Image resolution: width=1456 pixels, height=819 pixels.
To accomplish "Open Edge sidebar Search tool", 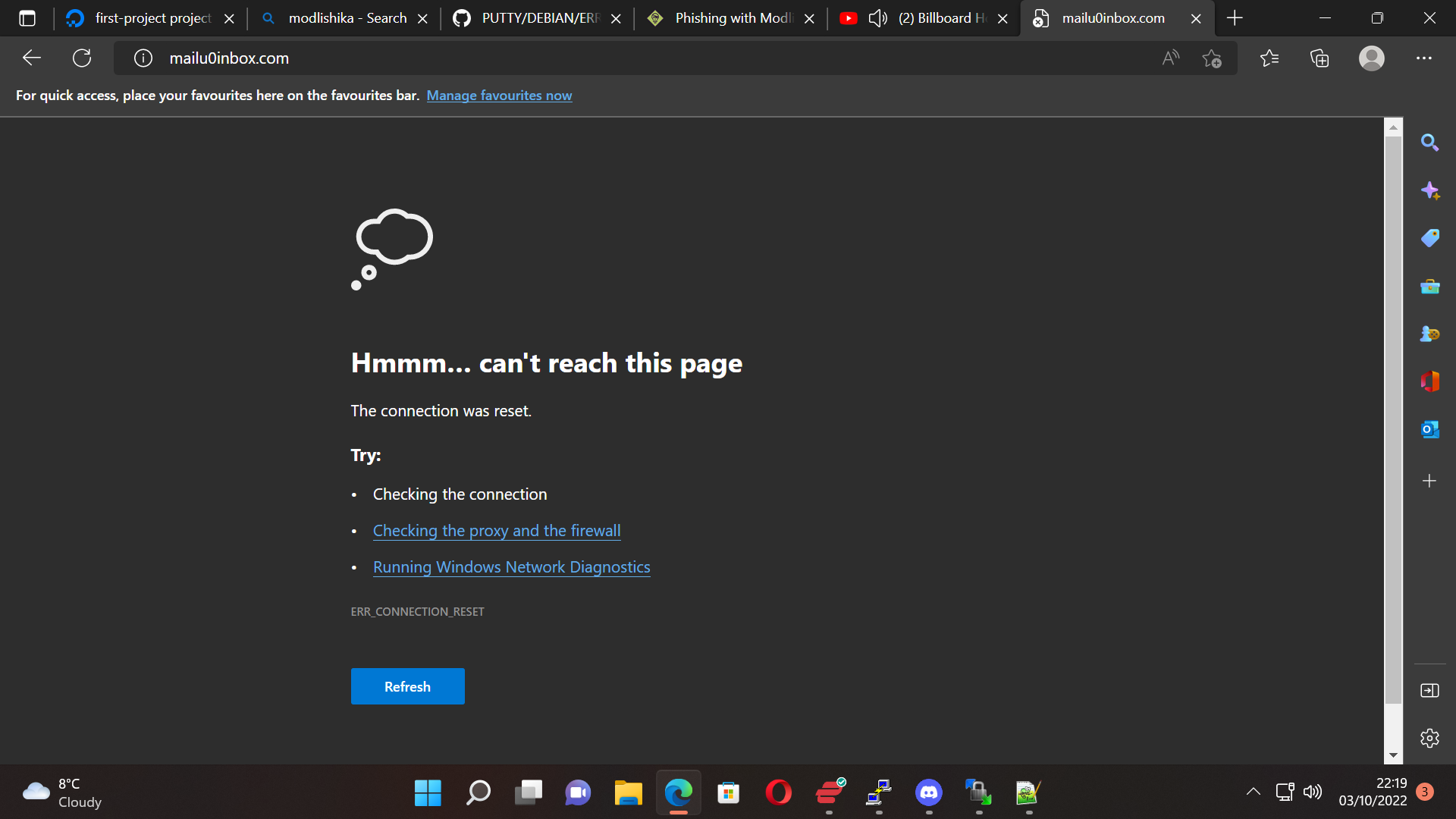I will tap(1430, 142).
